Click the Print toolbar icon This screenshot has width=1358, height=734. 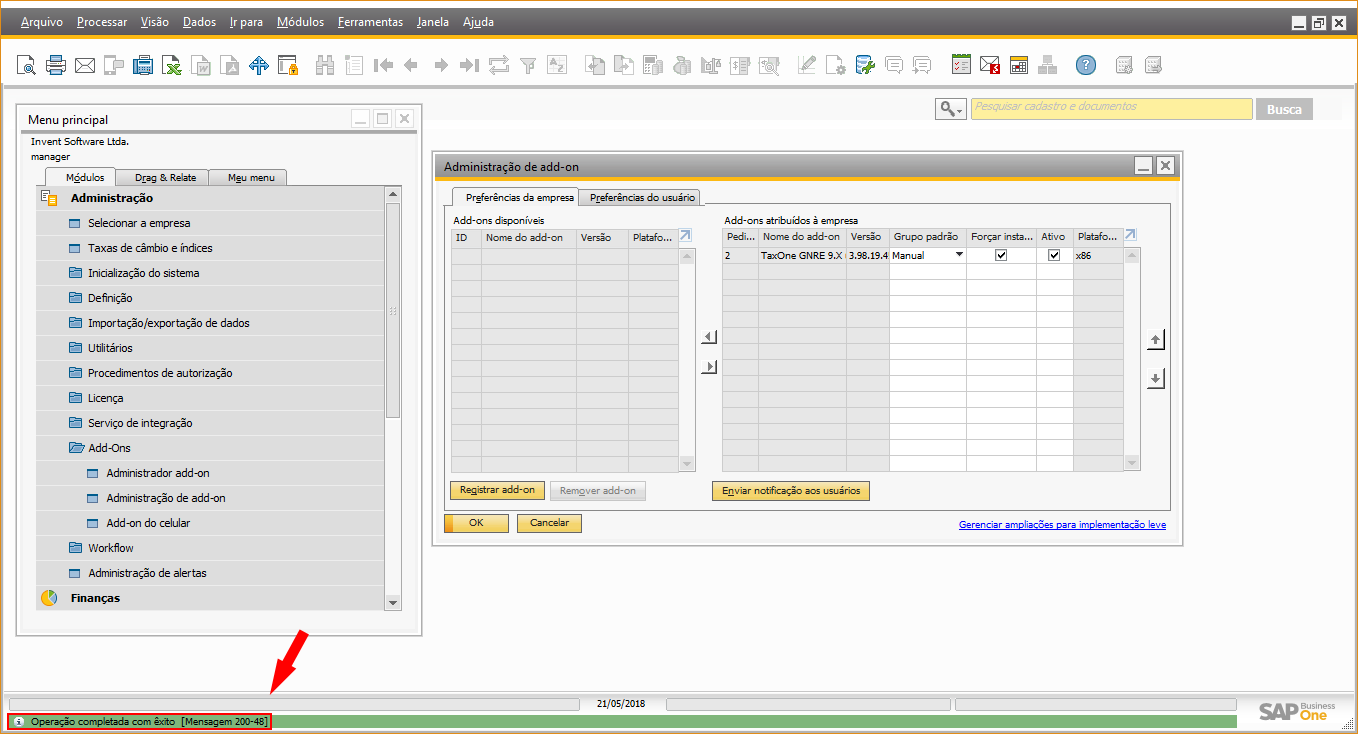click(56, 66)
